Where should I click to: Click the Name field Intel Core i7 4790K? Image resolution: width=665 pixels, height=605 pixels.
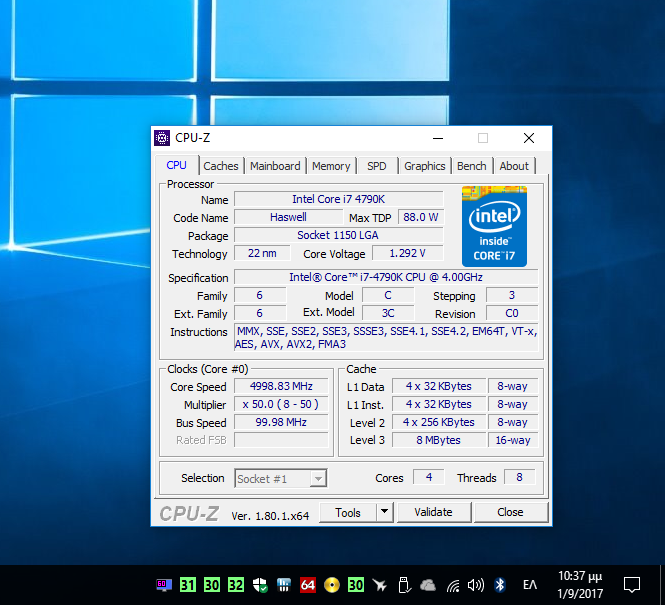(x=338, y=199)
